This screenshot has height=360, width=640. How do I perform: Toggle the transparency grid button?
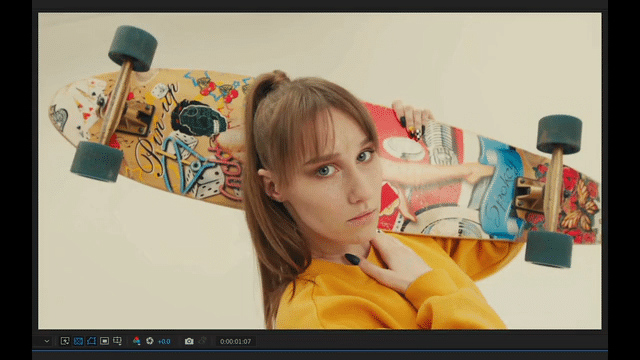tap(78, 341)
